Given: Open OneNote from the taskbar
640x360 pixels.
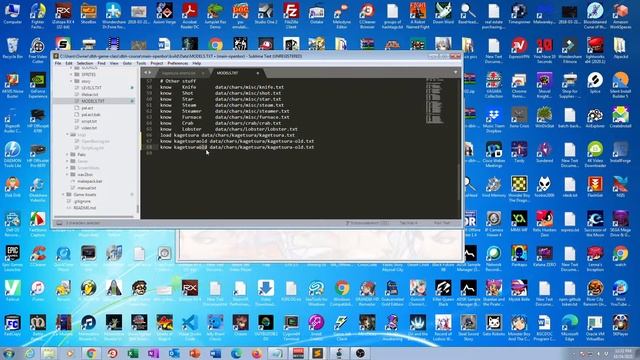Looking at the screenshot, I should 153,353.
